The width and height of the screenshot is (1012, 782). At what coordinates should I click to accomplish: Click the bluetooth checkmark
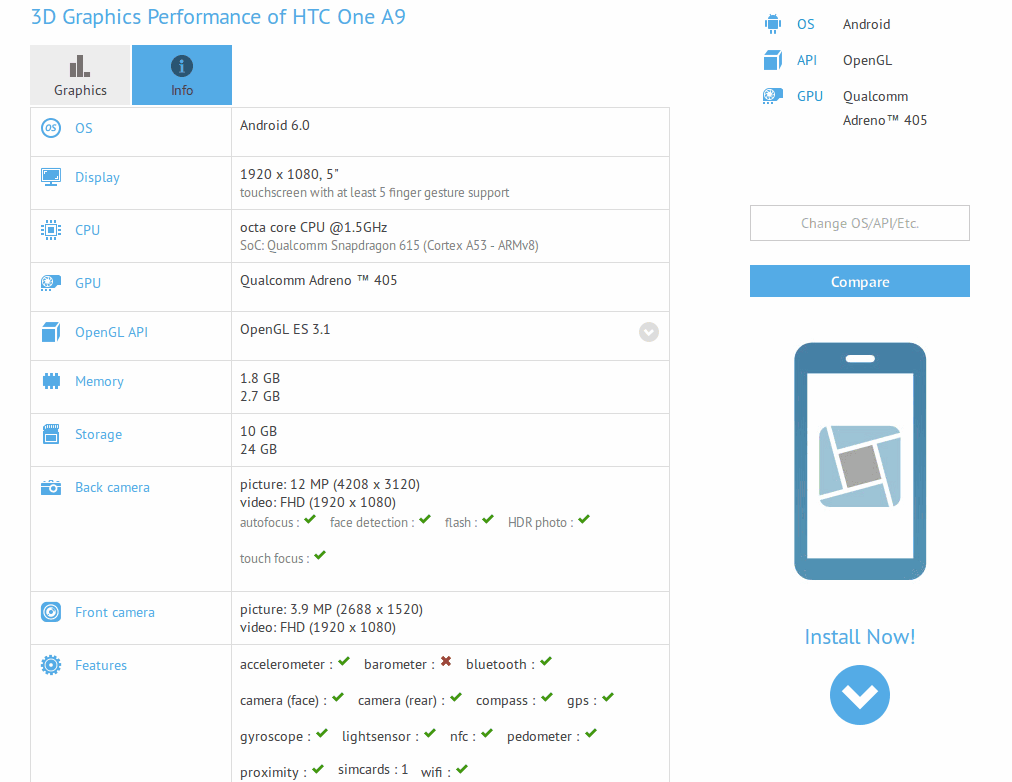pos(546,661)
